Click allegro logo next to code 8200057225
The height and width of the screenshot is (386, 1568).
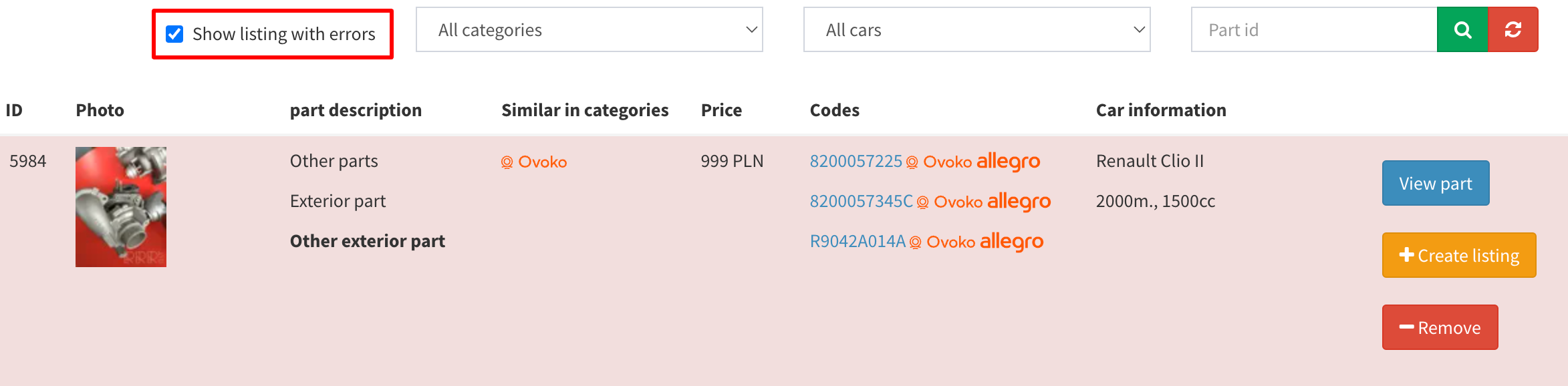click(x=1008, y=161)
